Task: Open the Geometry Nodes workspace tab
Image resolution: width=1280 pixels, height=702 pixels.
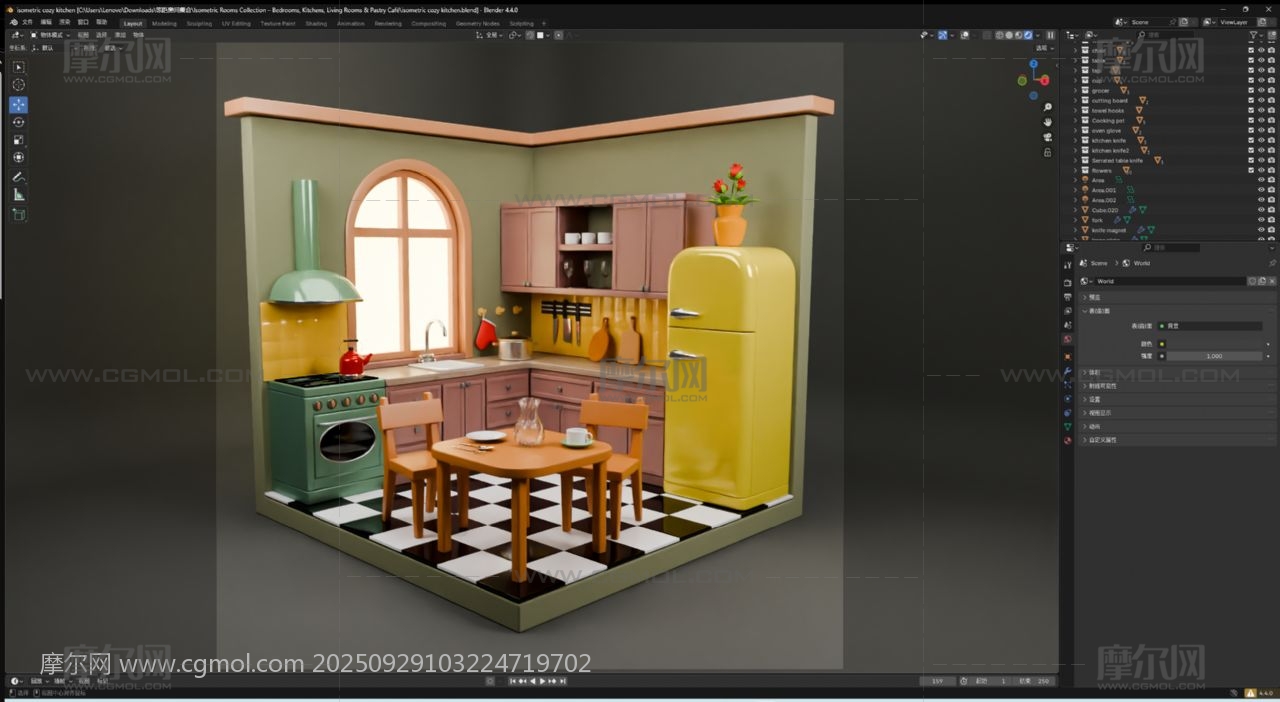Action: pos(477,23)
